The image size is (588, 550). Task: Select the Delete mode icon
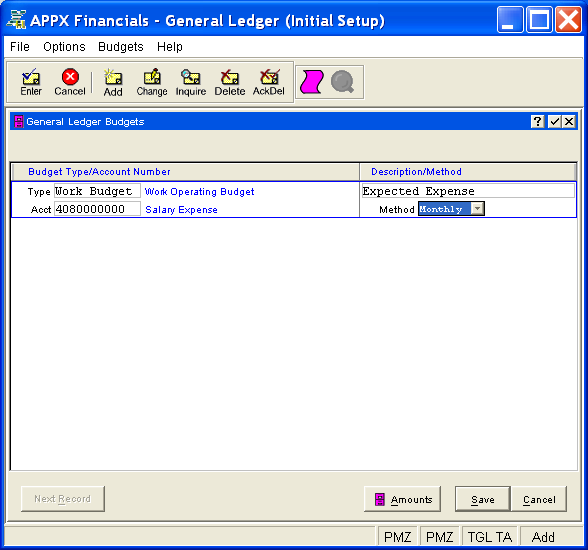(230, 82)
